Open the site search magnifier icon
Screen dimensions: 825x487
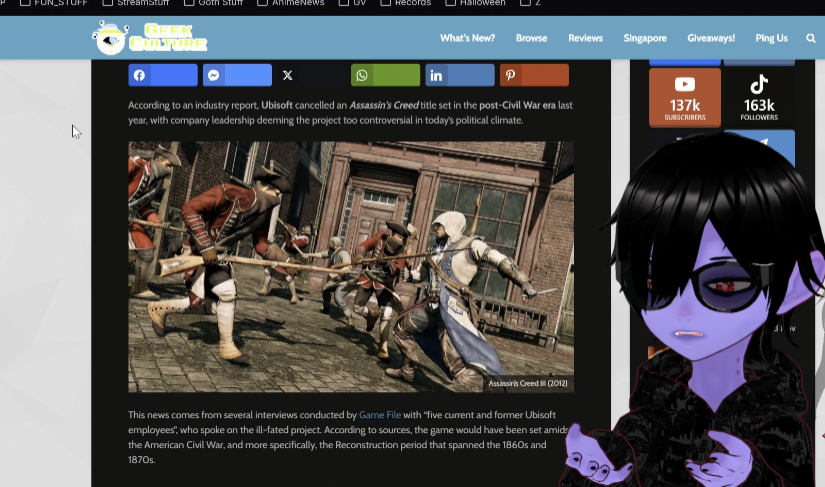810,38
